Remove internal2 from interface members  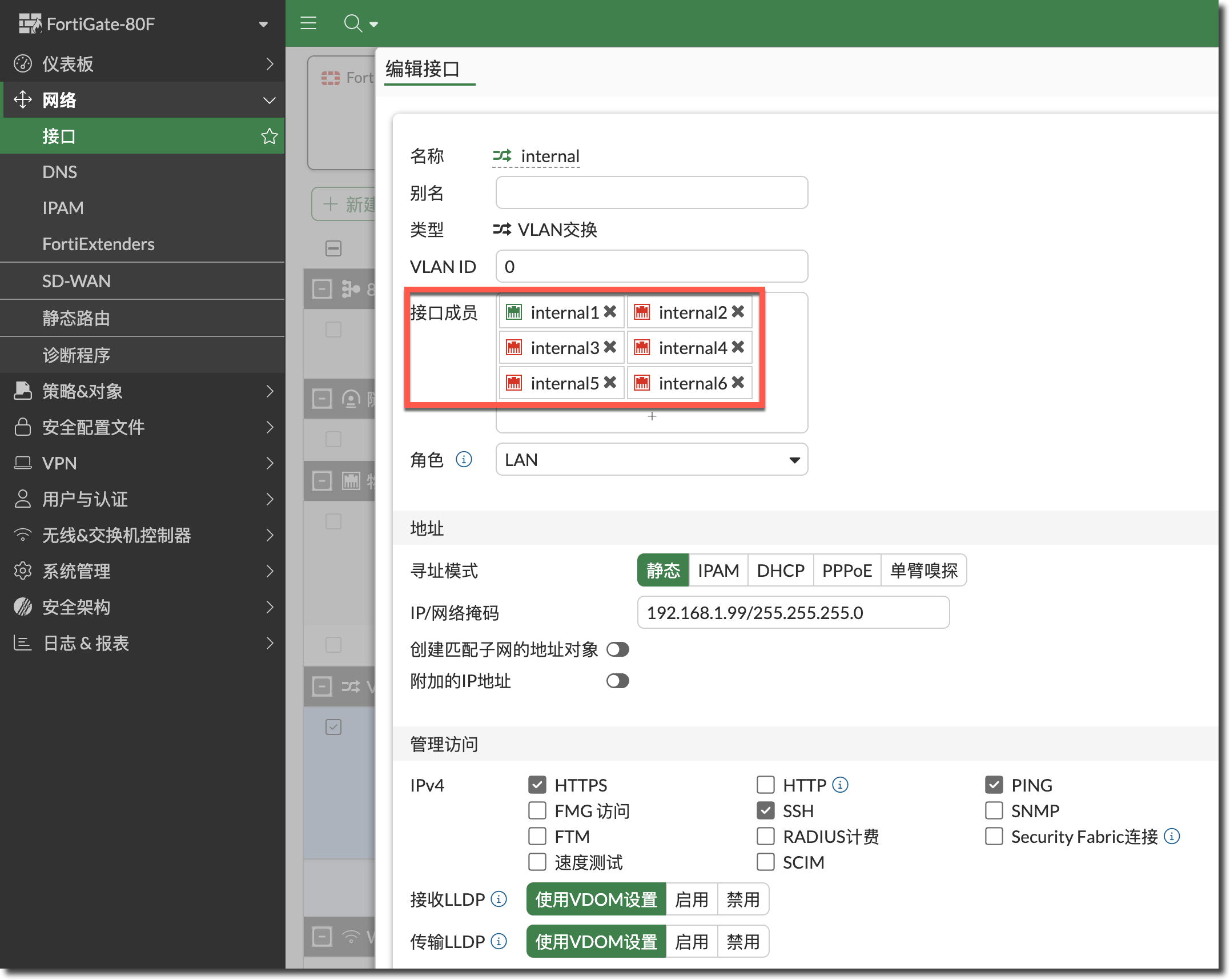coord(738,311)
